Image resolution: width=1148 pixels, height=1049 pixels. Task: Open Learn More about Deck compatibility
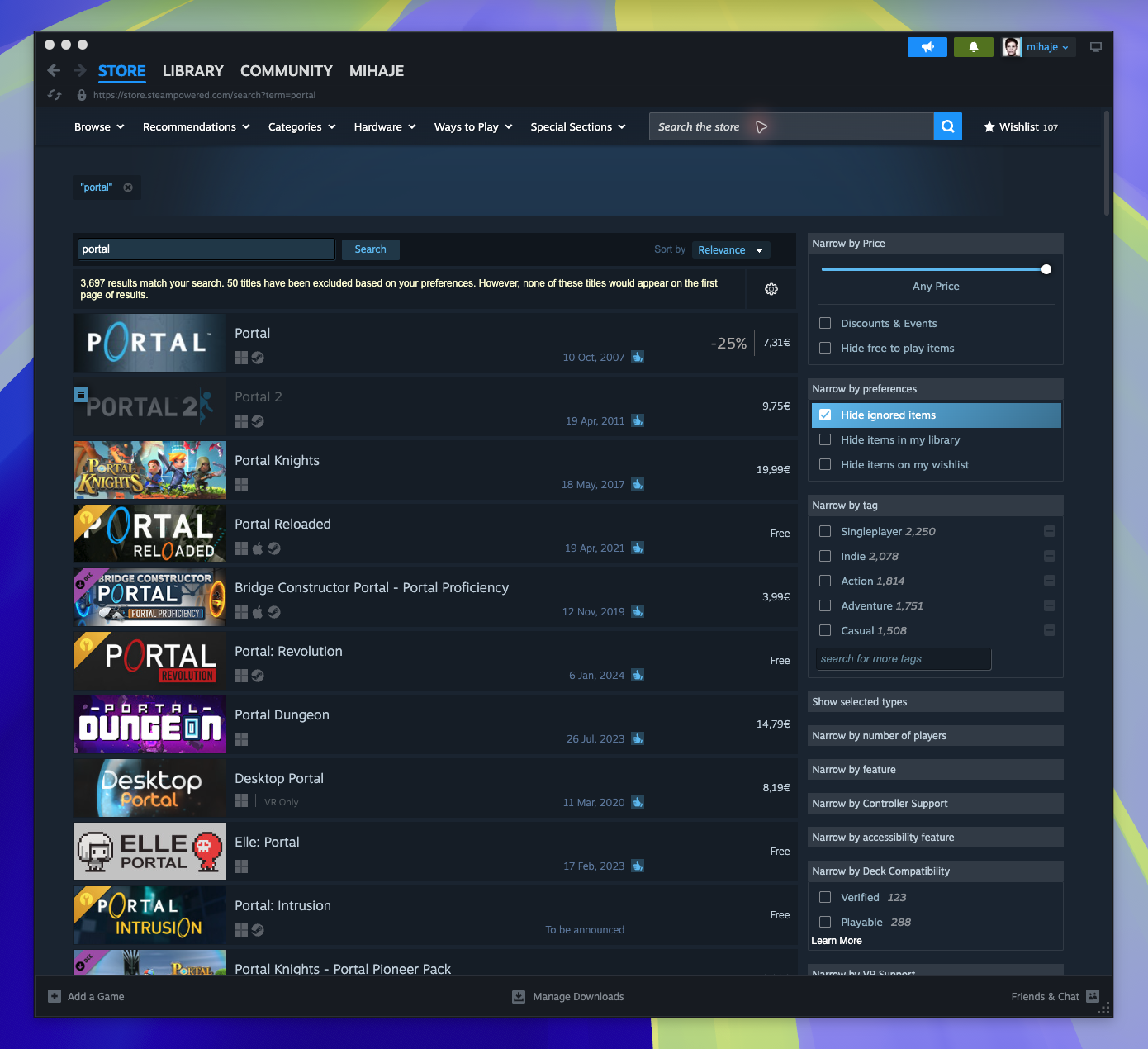(x=837, y=941)
